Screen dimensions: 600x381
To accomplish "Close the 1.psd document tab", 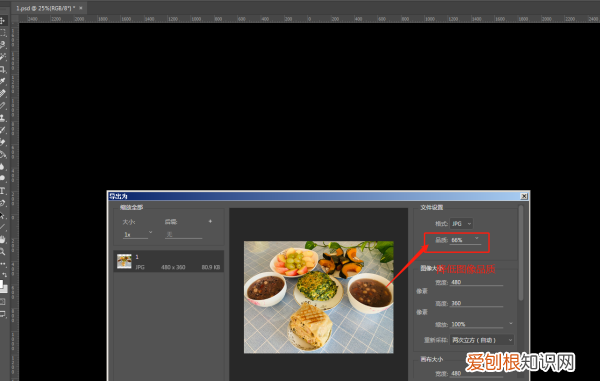I will tap(81, 8).
